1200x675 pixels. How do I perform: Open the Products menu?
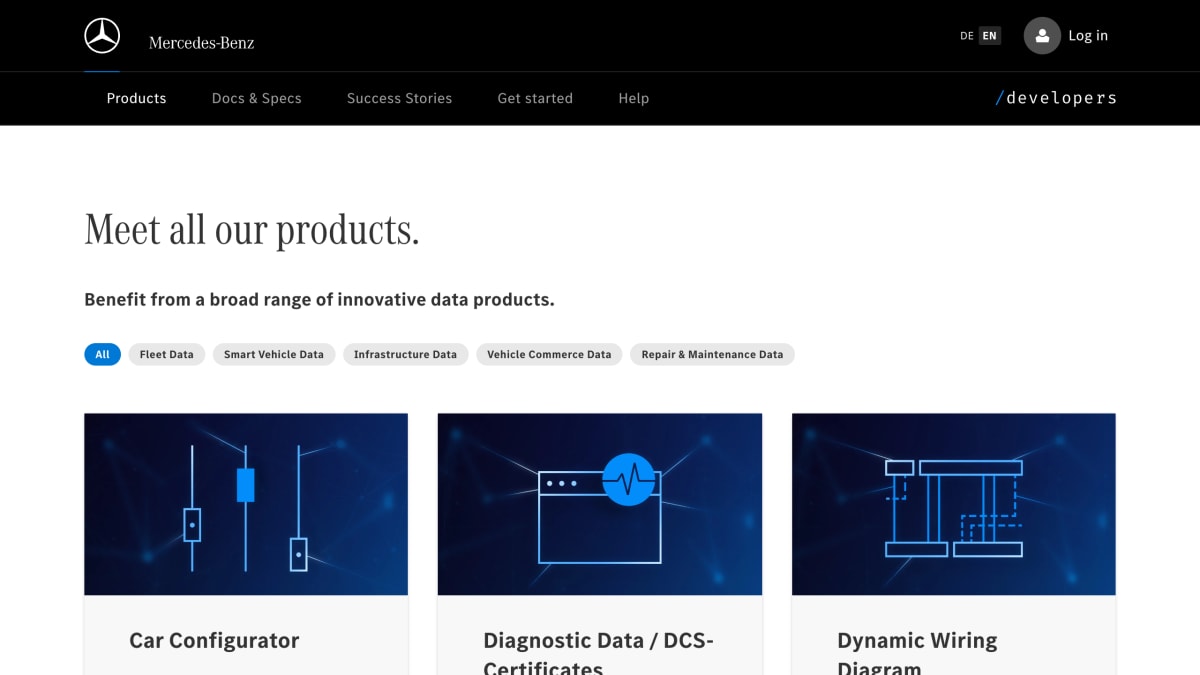click(x=137, y=98)
